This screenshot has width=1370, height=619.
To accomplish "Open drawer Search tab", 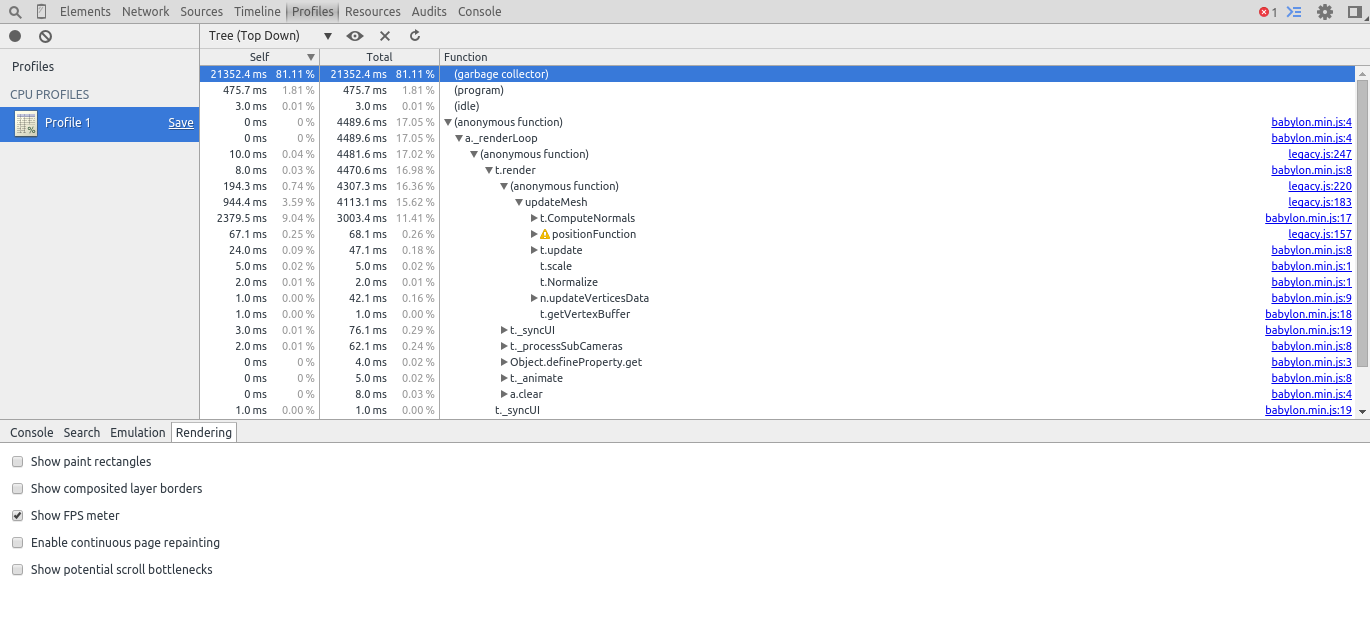I will tap(82, 433).
